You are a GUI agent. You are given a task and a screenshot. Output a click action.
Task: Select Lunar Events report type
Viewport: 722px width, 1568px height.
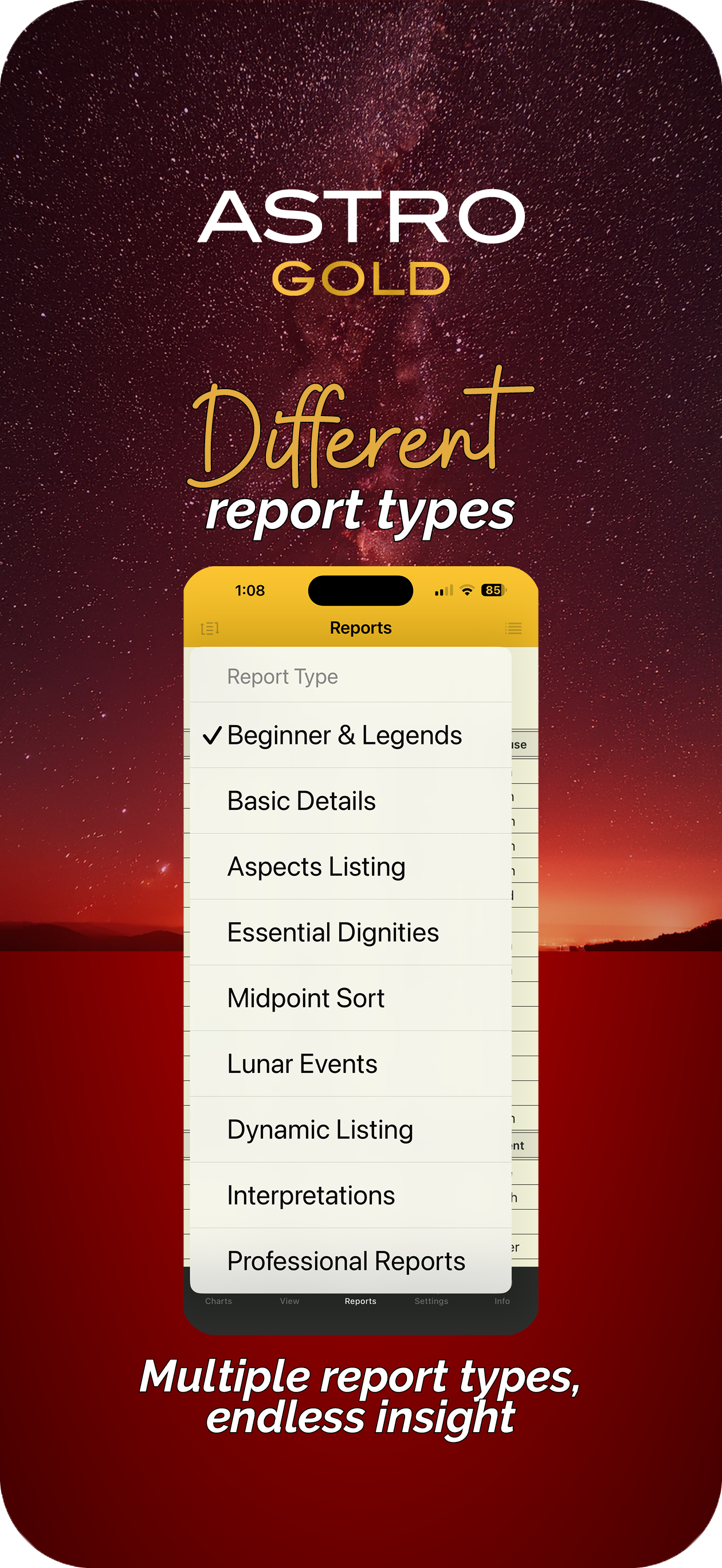(351, 1064)
